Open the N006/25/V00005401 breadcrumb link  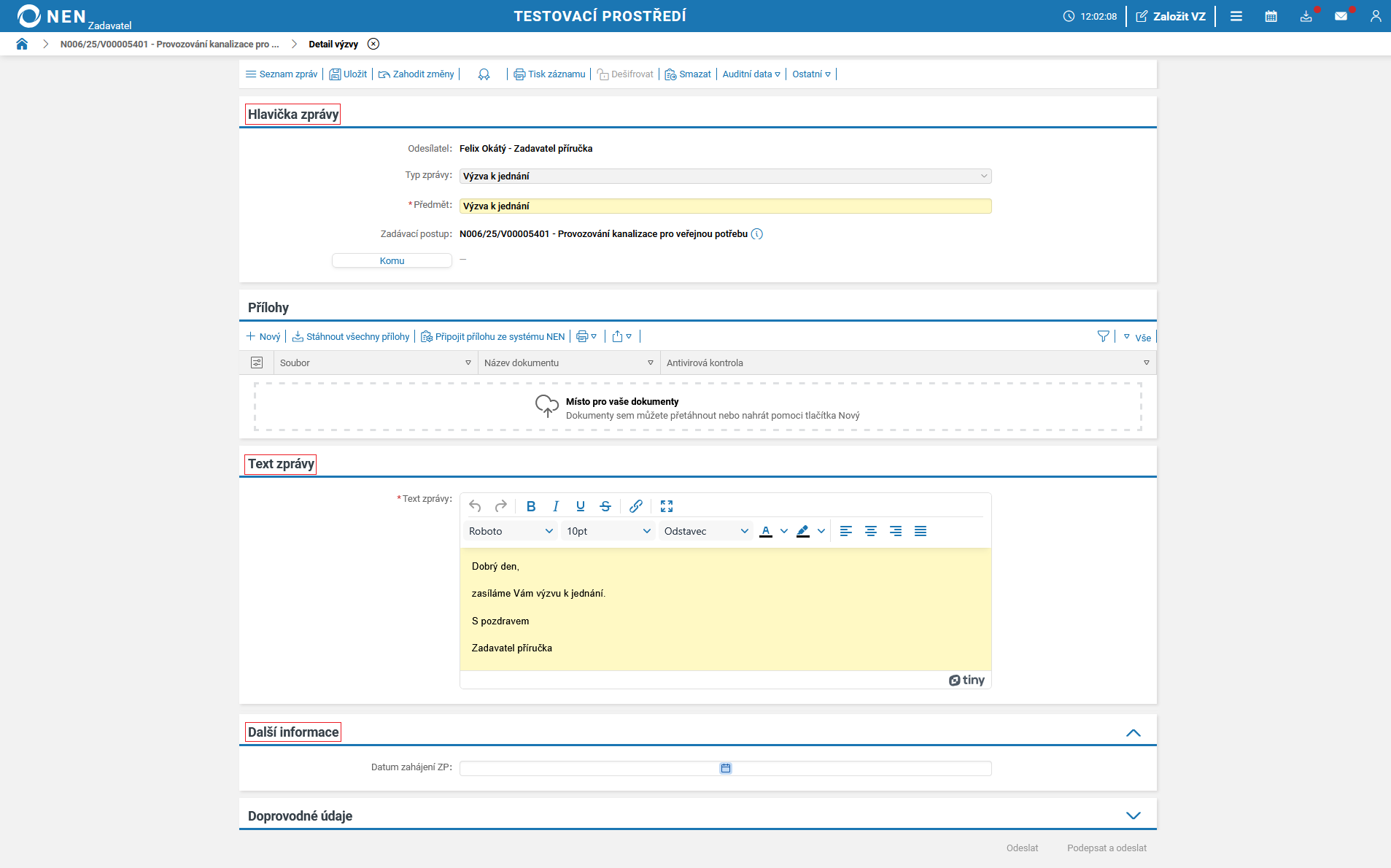click(x=170, y=44)
